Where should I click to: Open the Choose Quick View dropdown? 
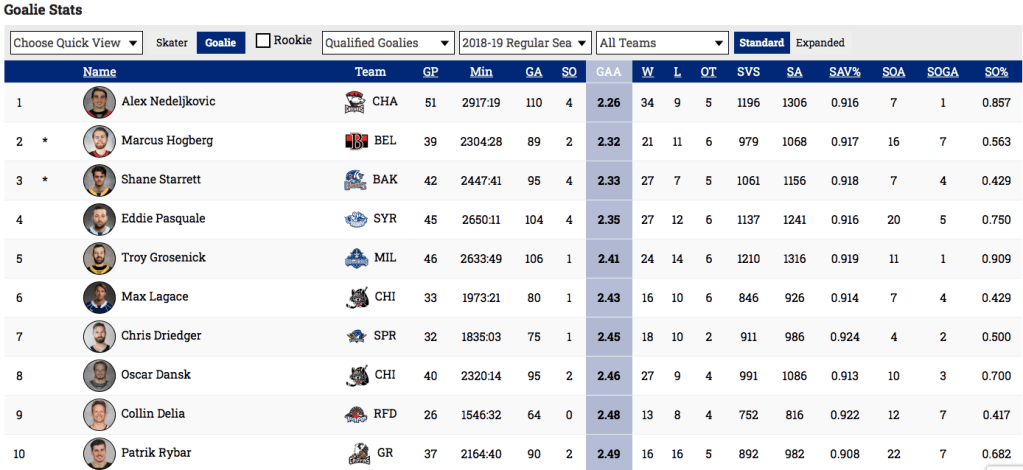(x=77, y=43)
